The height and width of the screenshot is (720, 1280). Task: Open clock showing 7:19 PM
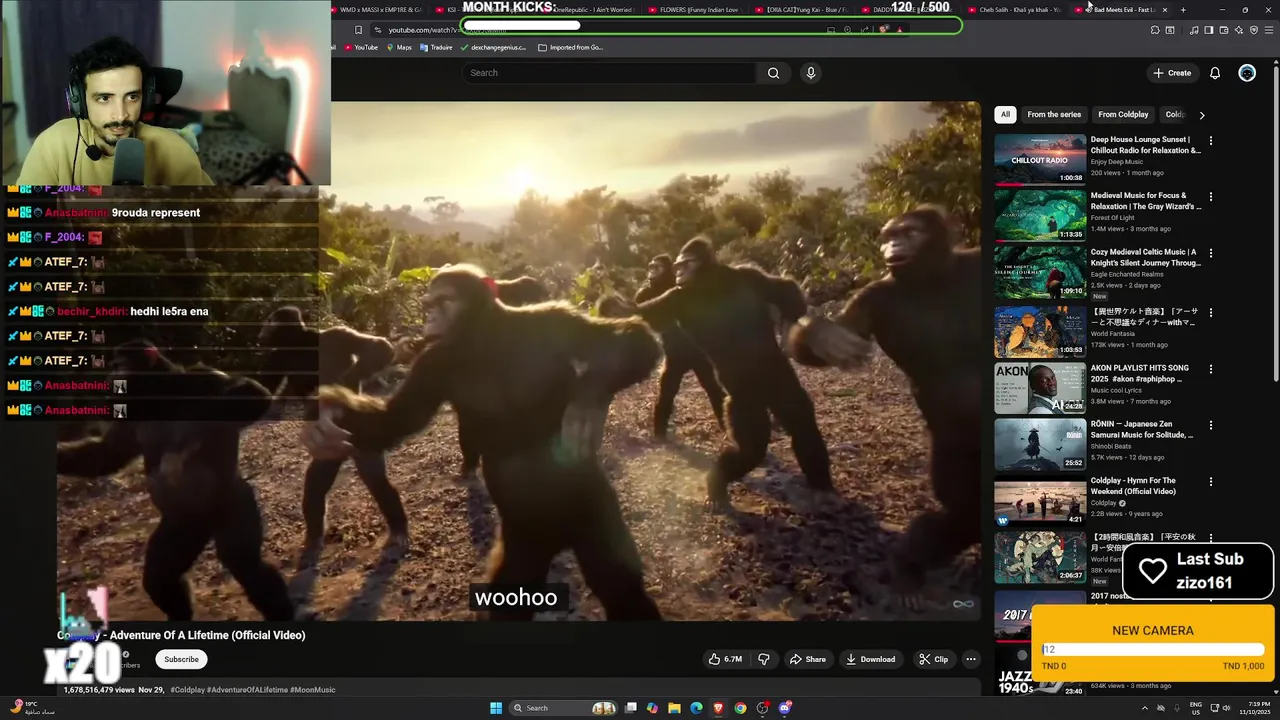point(1254,708)
